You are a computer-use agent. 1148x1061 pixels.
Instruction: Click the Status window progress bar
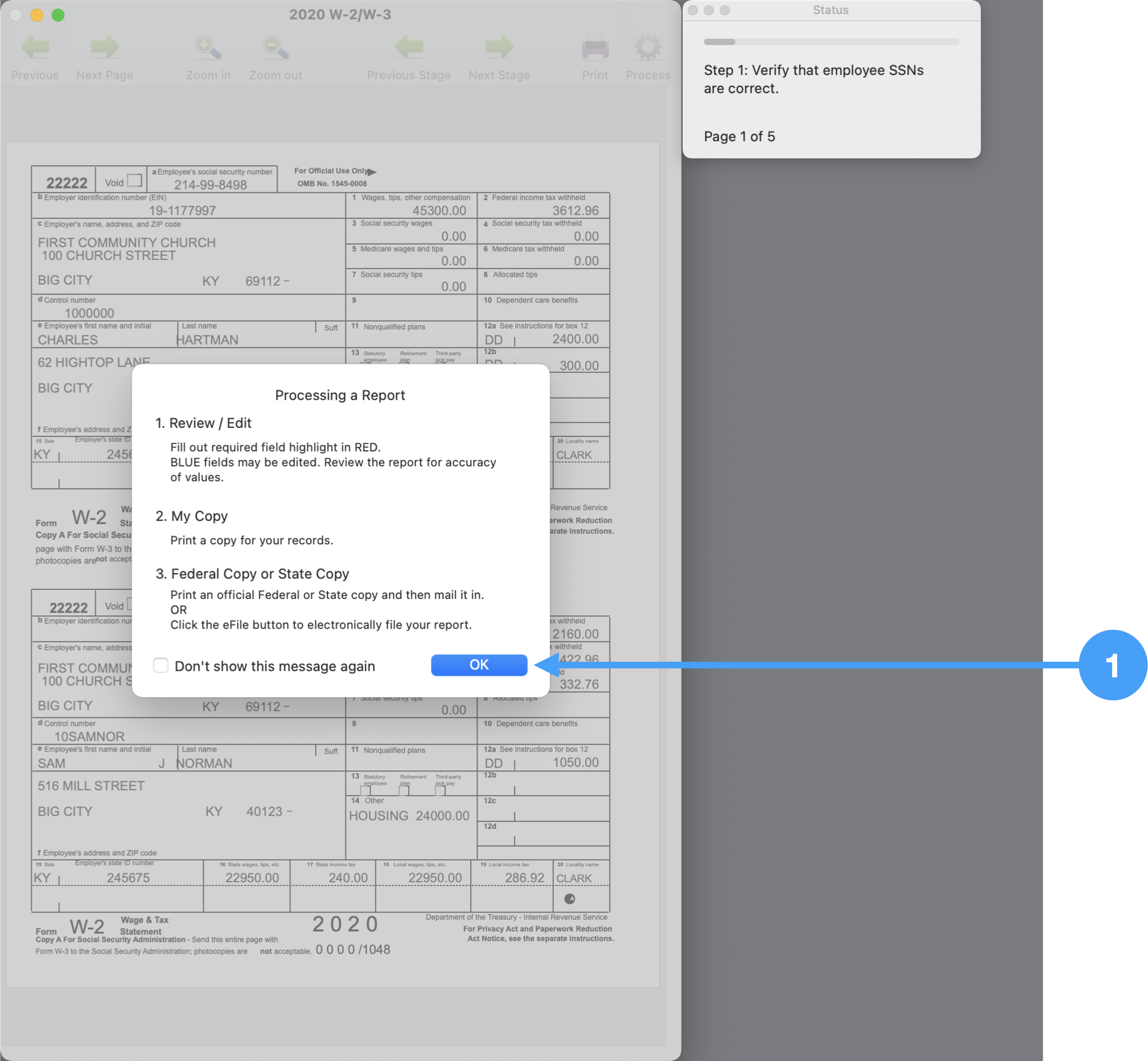click(830, 42)
